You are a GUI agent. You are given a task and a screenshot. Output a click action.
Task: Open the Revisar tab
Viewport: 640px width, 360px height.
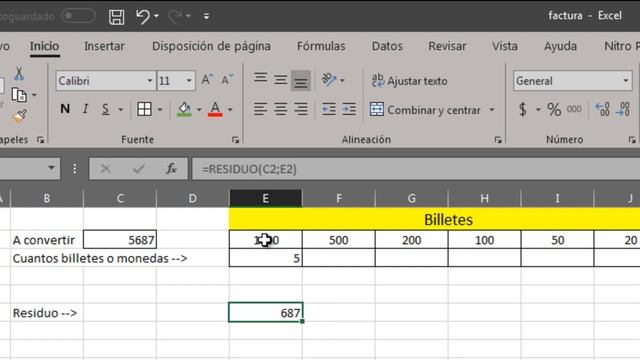pos(447,46)
